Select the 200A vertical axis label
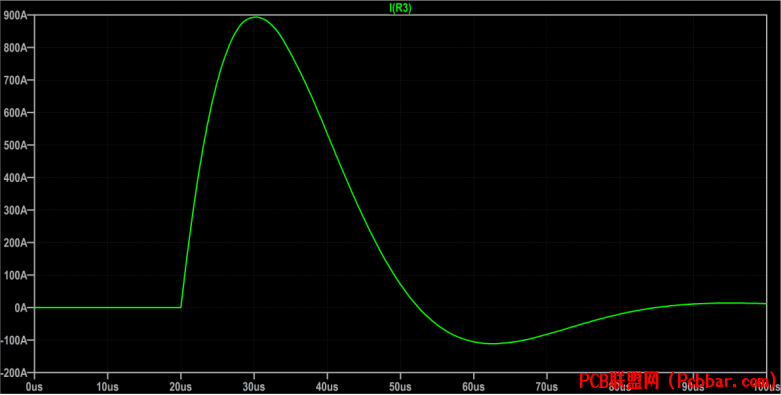 pos(16,243)
